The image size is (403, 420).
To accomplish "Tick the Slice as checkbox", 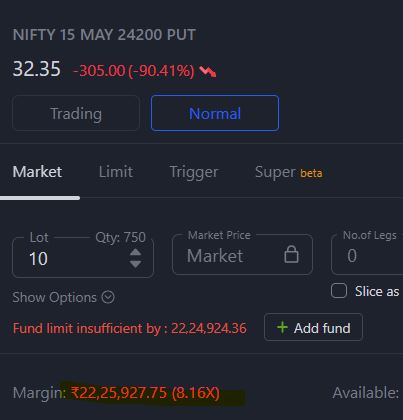I will (339, 291).
